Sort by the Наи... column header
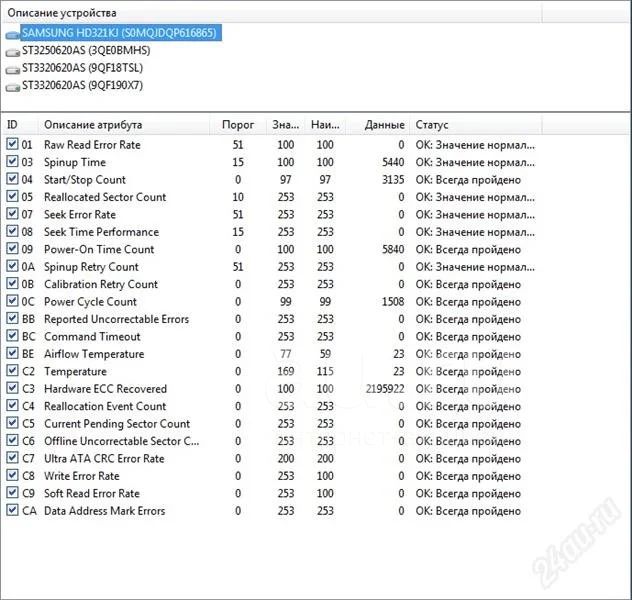 (325, 125)
